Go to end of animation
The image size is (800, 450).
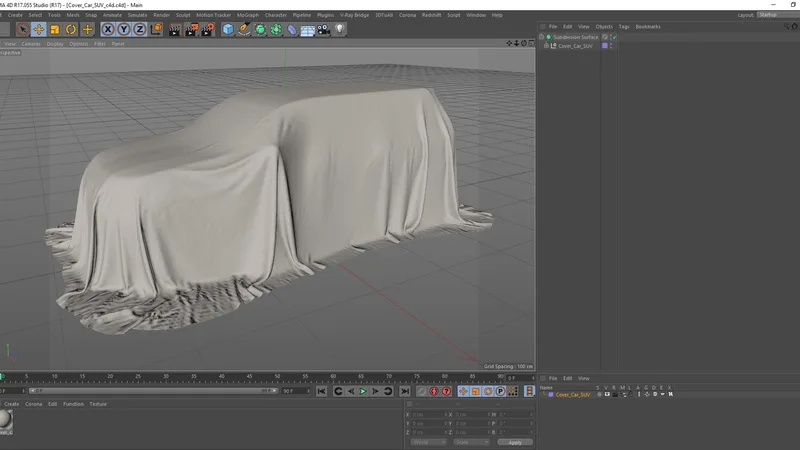(x=405, y=391)
